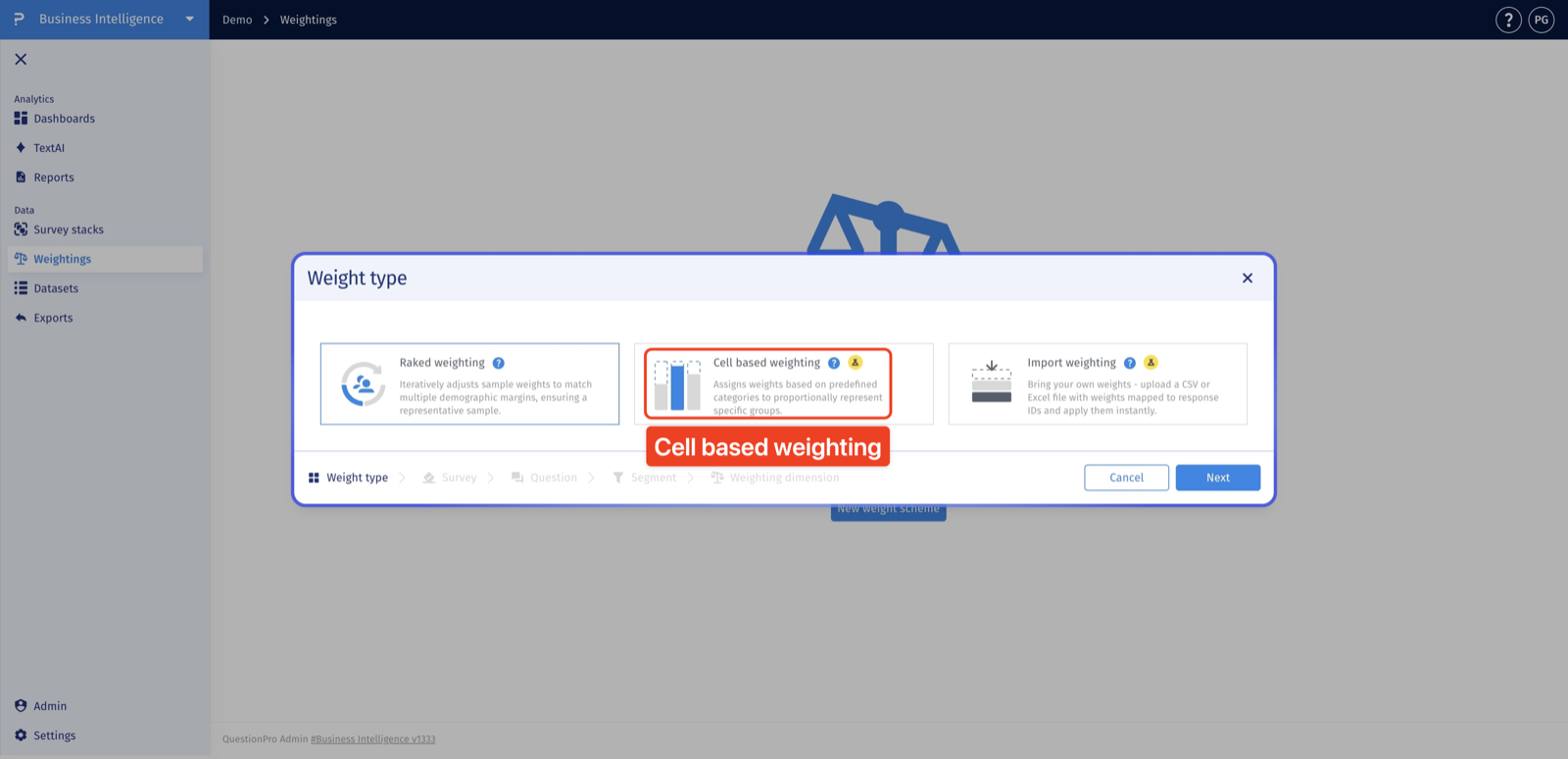1568x759 pixels.
Task: Jump to the Survey step
Action: (450, 478)
